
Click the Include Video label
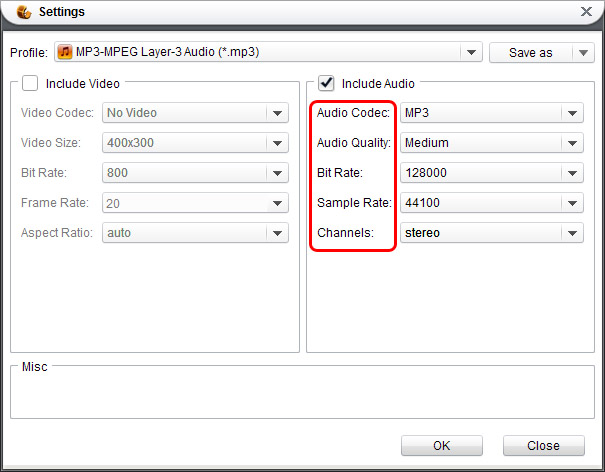click(83, 83)
